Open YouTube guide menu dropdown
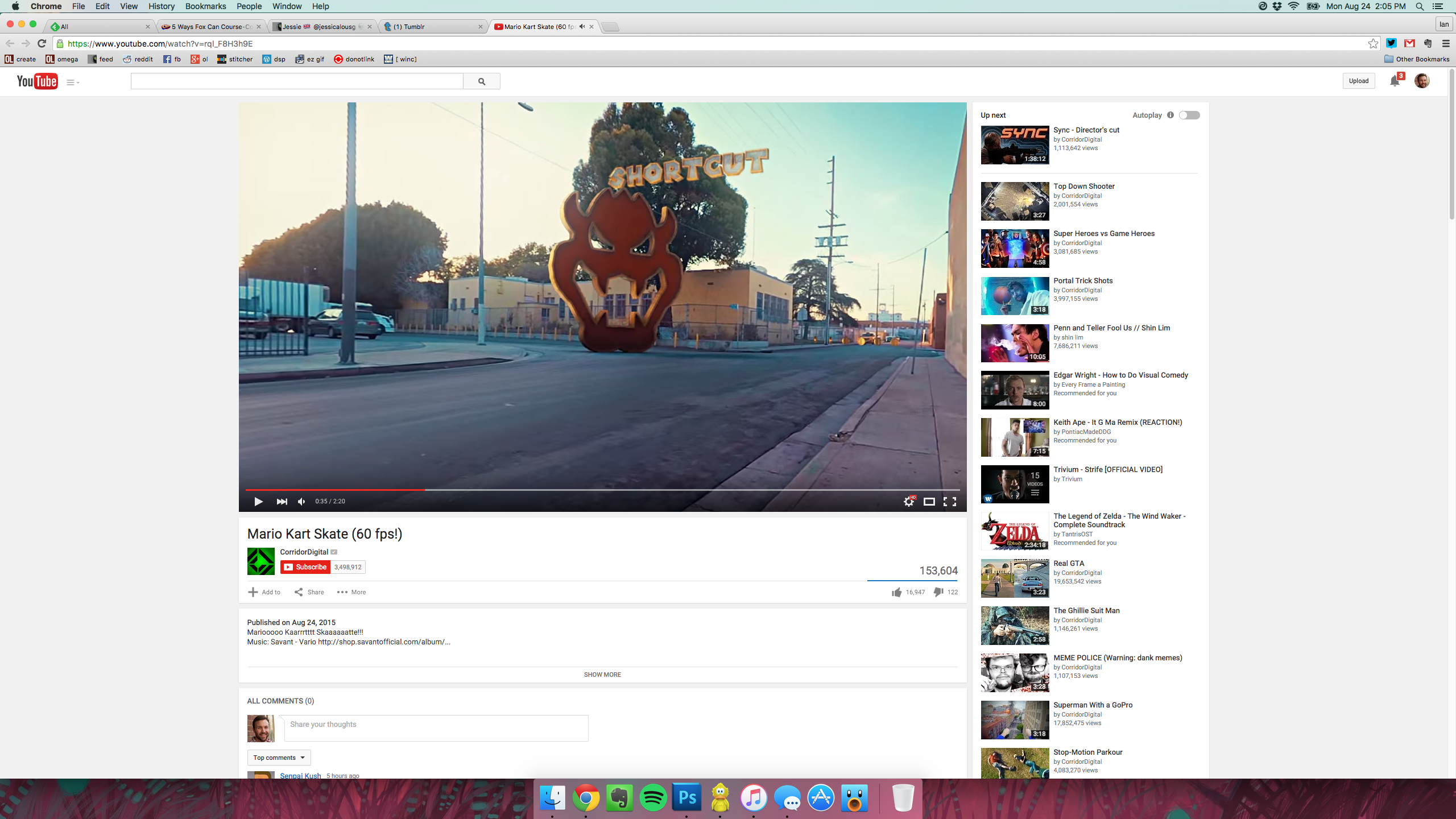This screenshot has height=819, width=1456. tap(73, 82)
